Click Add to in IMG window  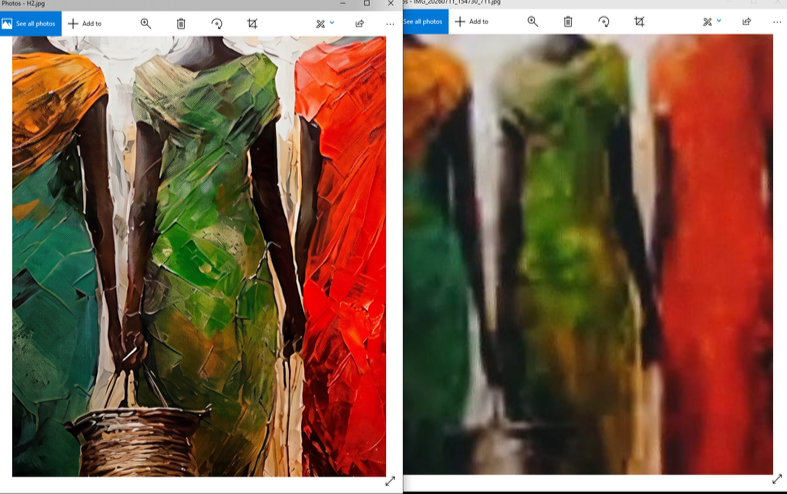(x=472, y=22)
